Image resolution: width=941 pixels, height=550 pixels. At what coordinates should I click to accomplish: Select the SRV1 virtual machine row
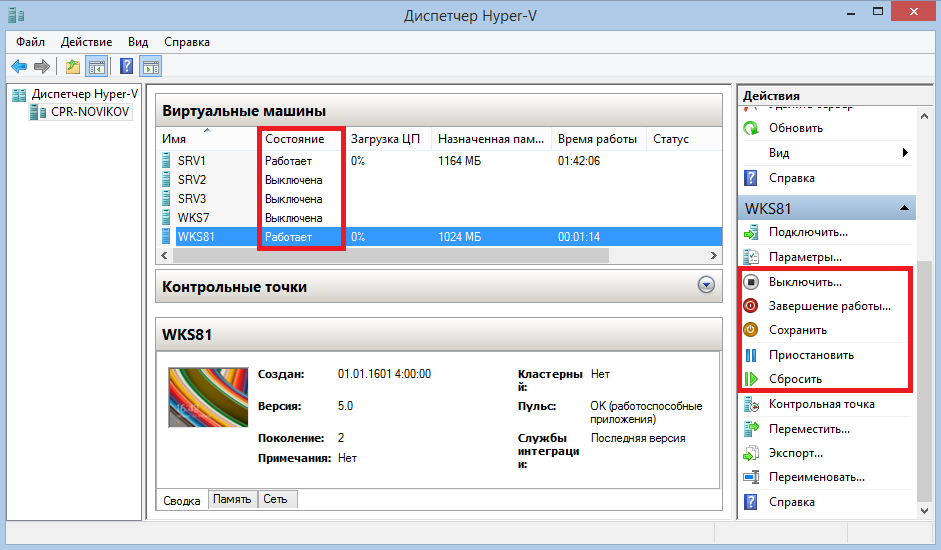click(x=191, y=161)
